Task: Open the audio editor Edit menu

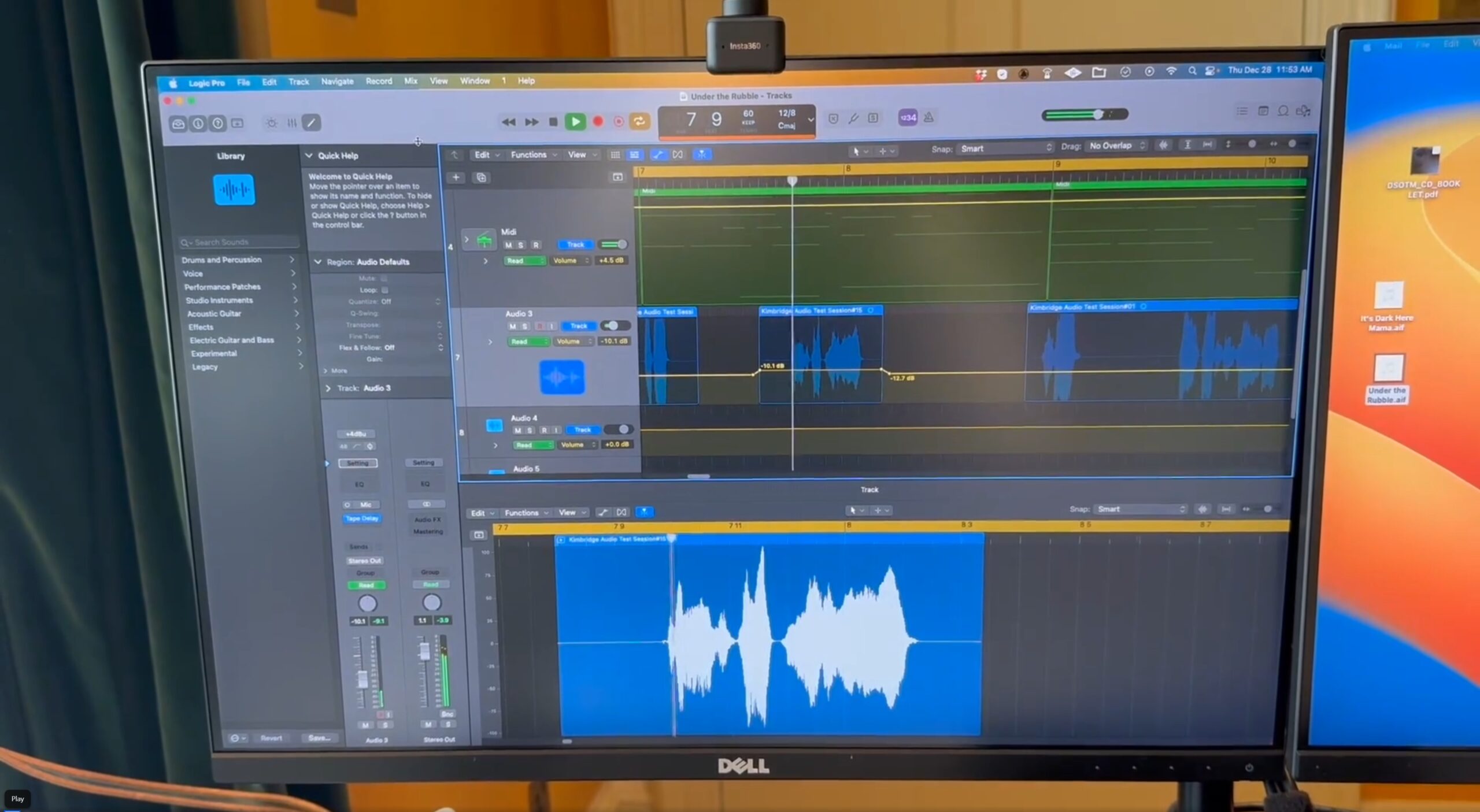Action: pos(482,513)
